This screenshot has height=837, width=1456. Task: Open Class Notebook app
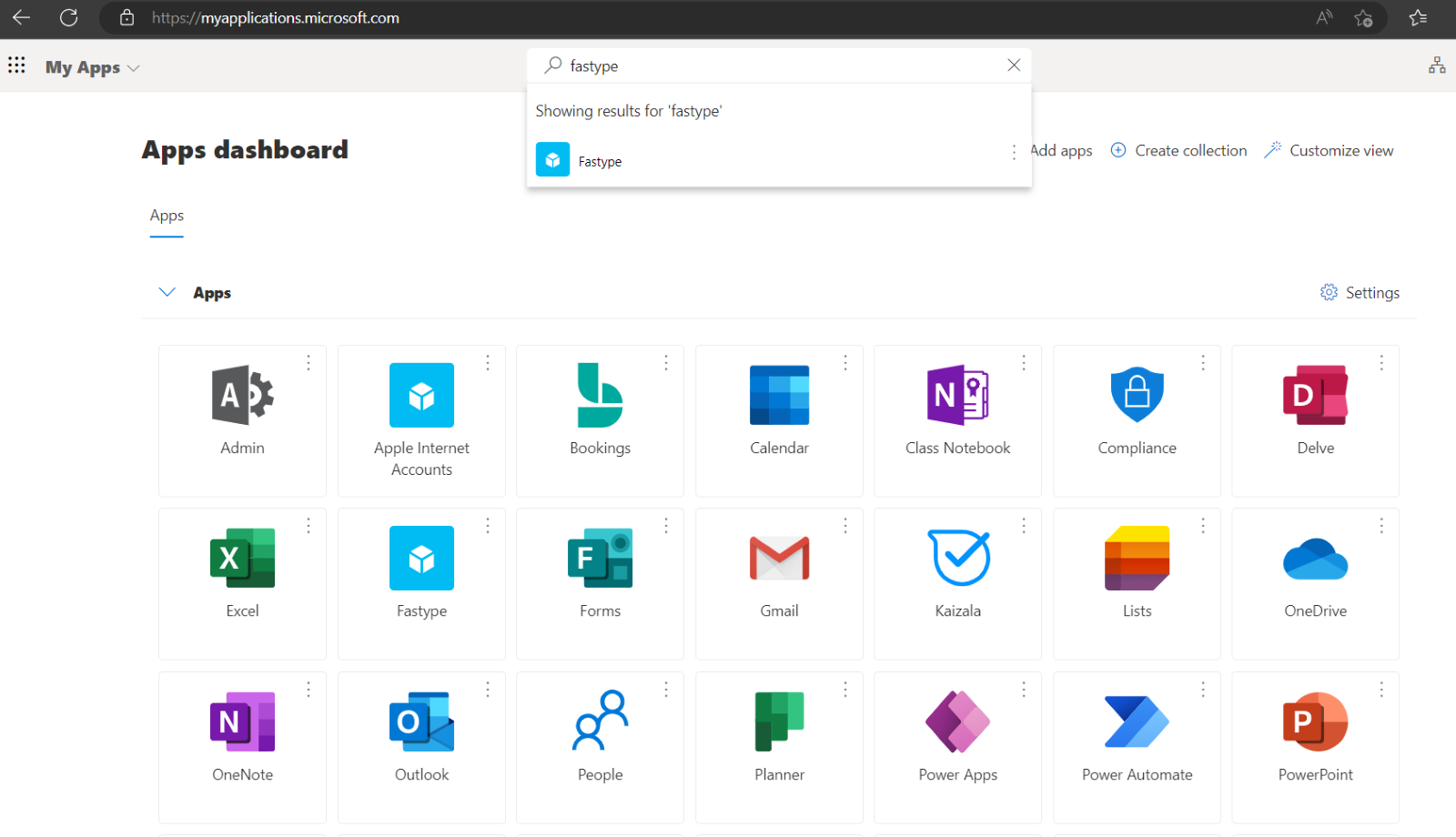957,420
